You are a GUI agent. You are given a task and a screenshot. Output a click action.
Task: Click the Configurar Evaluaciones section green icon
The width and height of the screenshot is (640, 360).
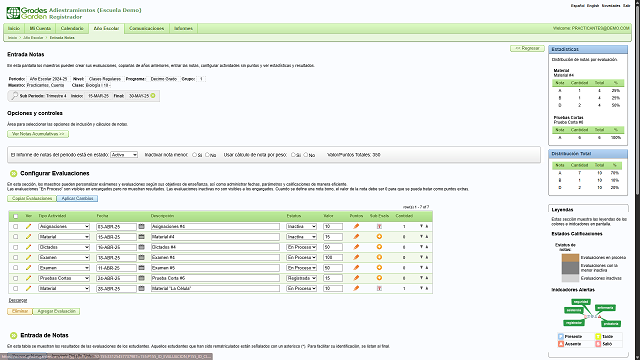[x=13, y=173]
